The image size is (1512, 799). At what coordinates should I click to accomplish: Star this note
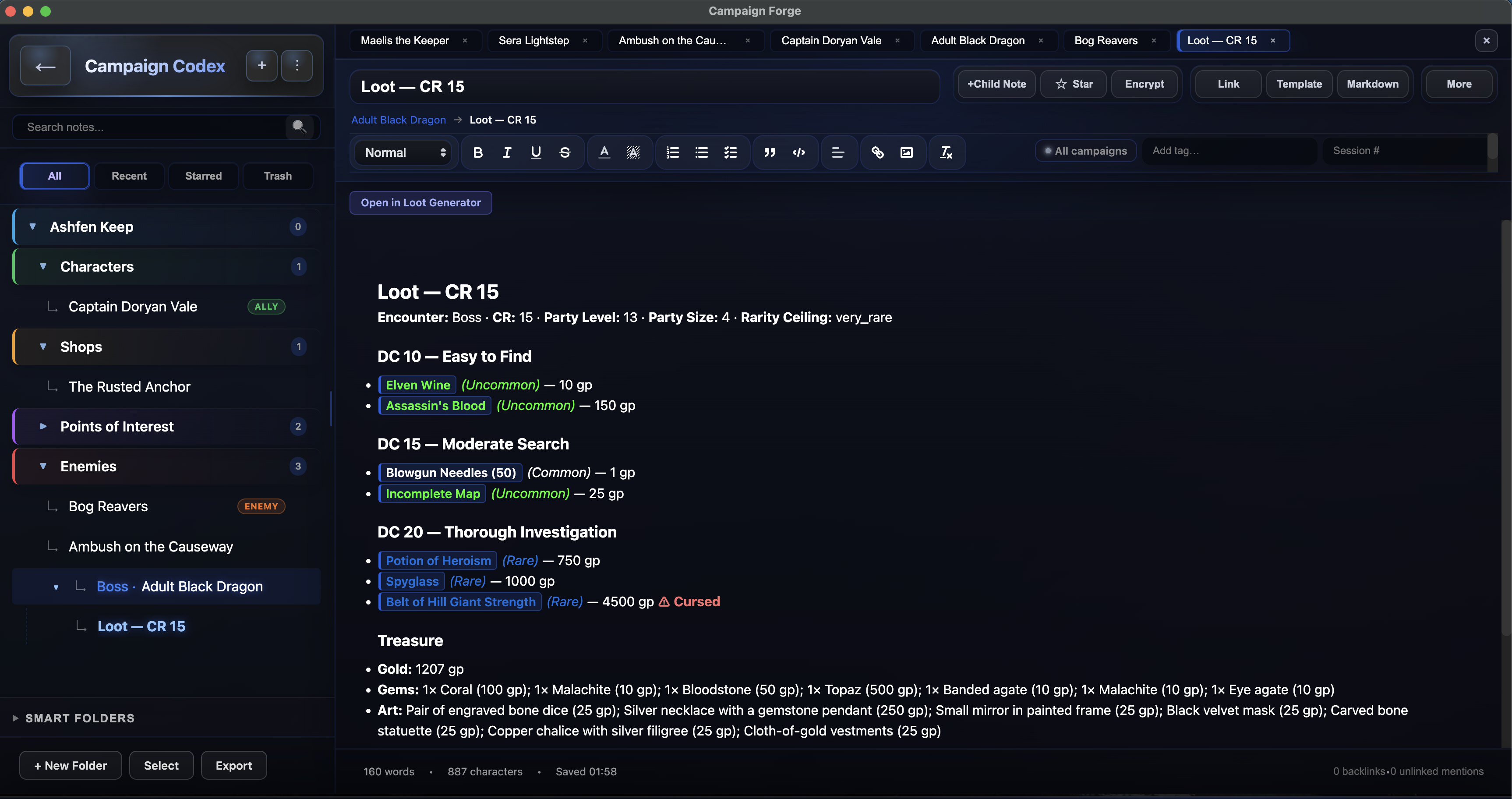pyautogui.click(x=1074, y=84)
